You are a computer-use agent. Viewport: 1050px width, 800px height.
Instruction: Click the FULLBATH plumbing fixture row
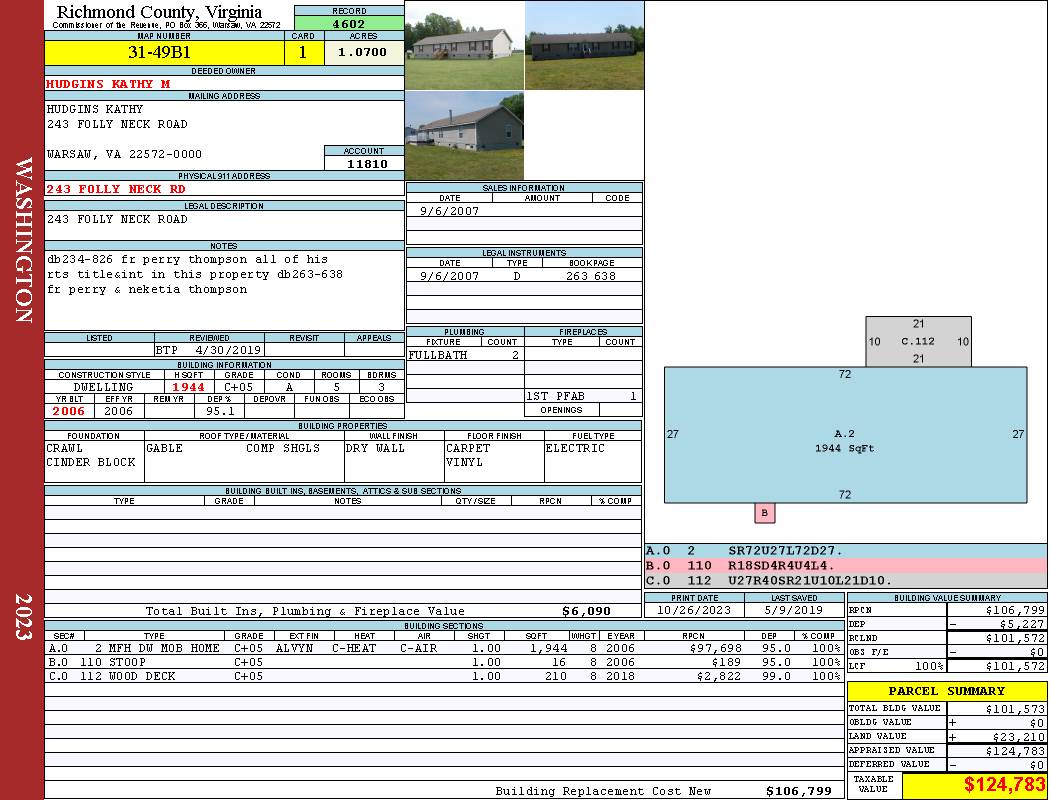point(464,355)
